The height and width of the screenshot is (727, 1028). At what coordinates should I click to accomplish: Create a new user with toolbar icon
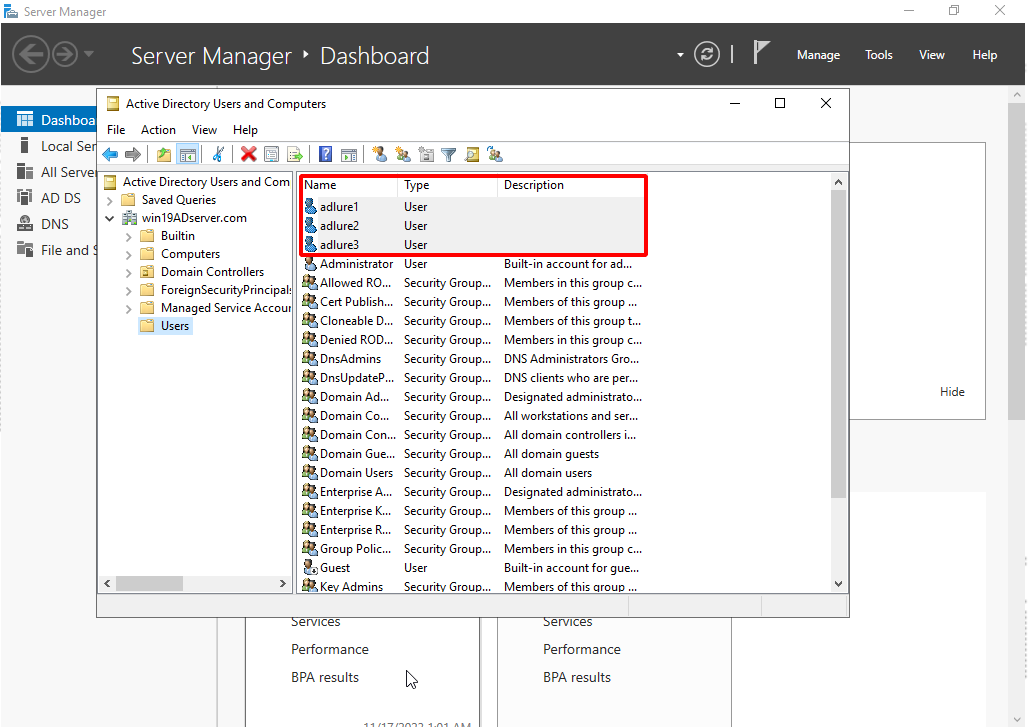(x=380, y=154)
